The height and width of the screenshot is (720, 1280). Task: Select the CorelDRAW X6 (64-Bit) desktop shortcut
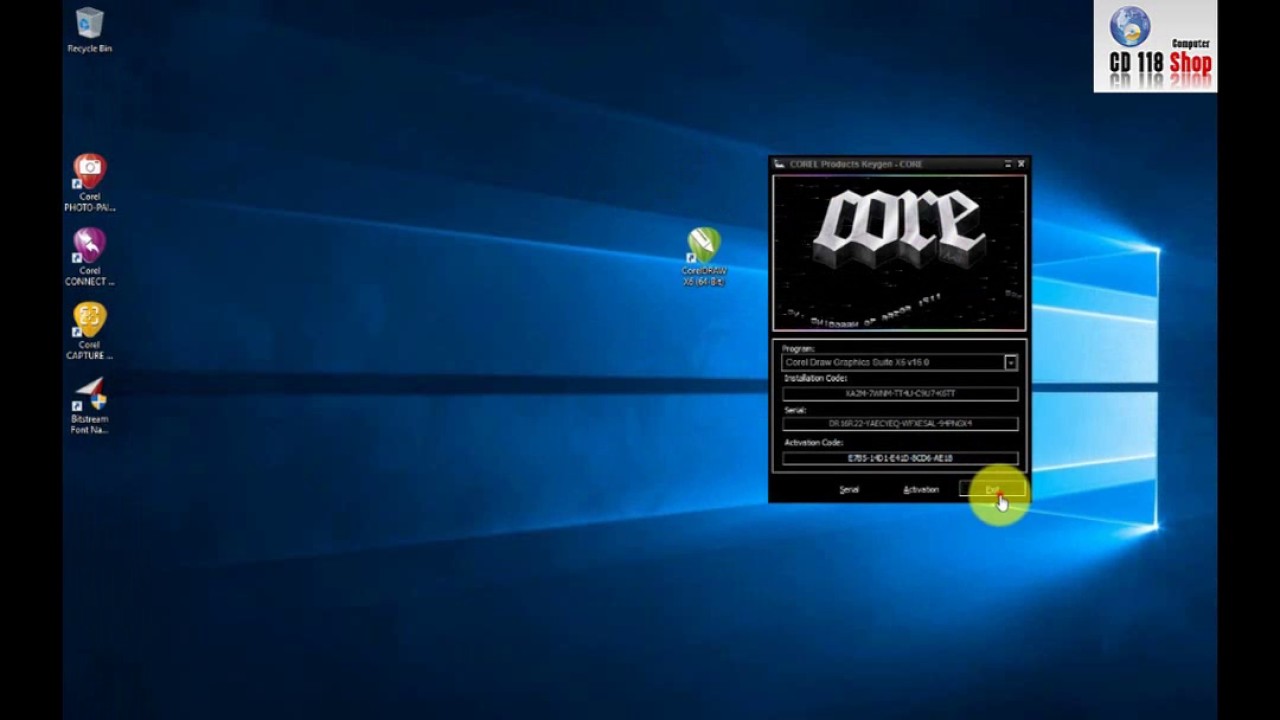click(x=704, y=257)
